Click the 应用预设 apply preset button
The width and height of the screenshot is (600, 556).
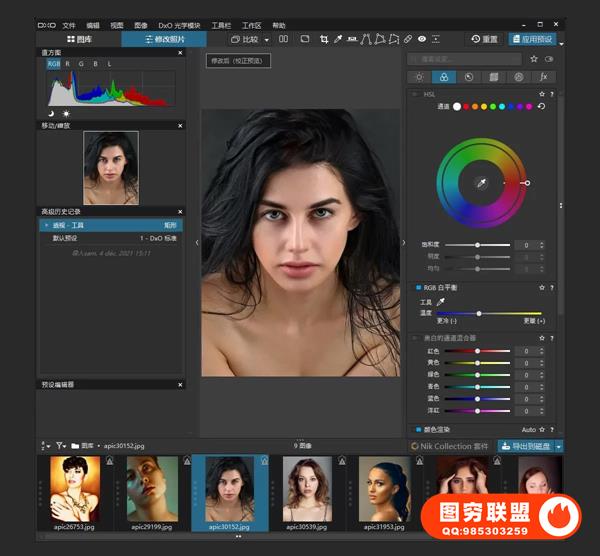tap(531, 39)
